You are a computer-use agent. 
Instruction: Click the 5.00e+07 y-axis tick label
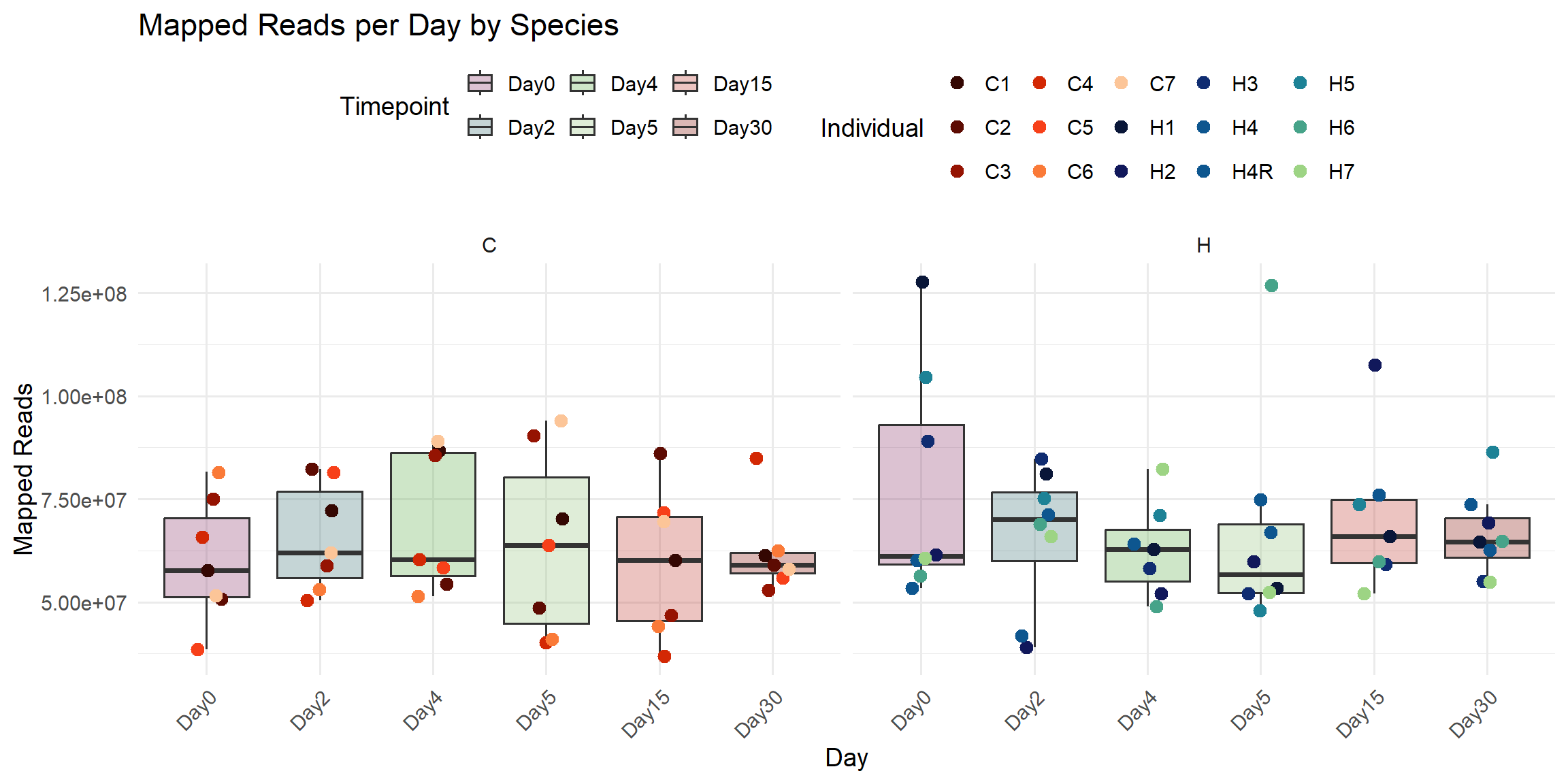[x=84, y=603]
